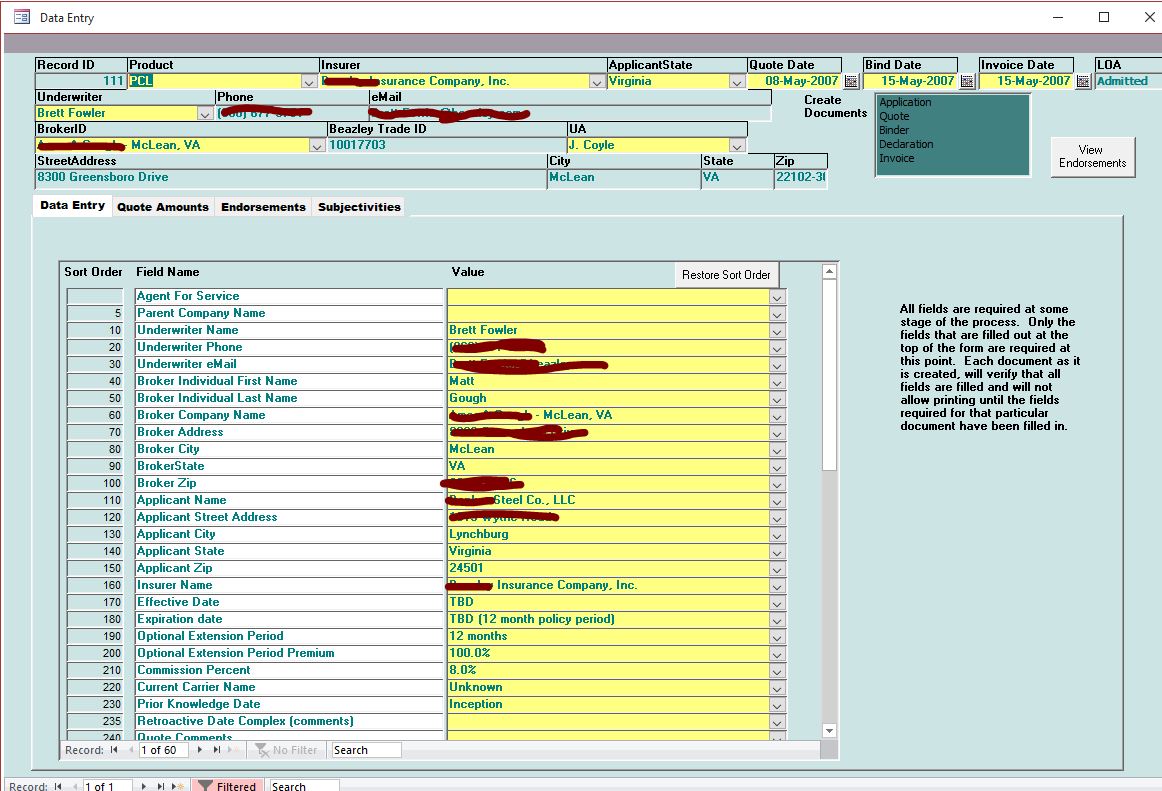Jump to last record in field subform

(217, 750)
